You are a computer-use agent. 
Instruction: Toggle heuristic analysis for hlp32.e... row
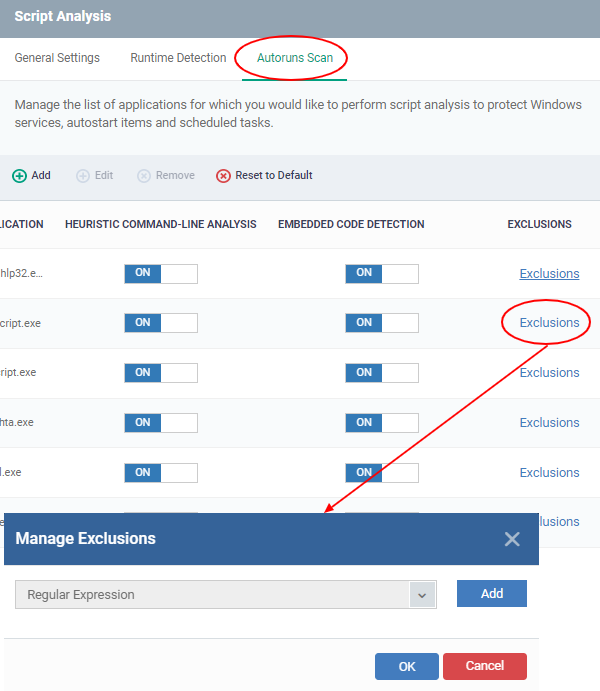tap(161, 274)
